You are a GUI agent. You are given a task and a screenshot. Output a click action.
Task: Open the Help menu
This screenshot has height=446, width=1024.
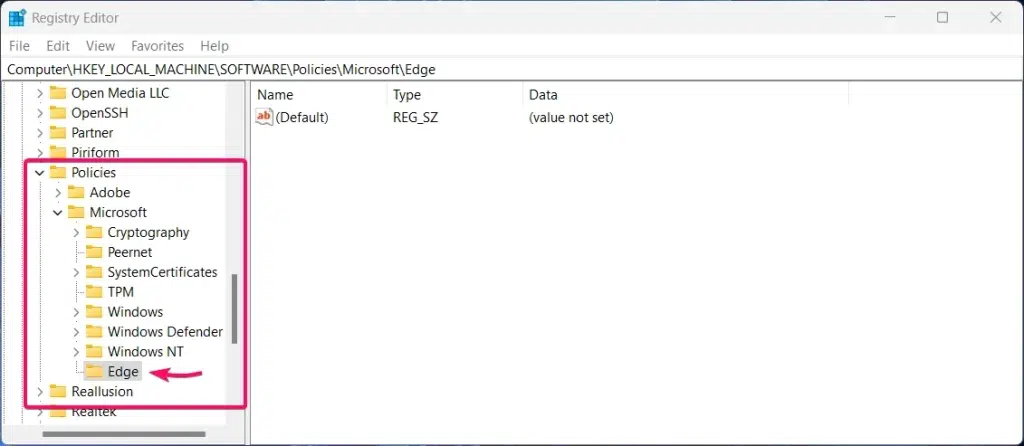[x=214, y=46]
